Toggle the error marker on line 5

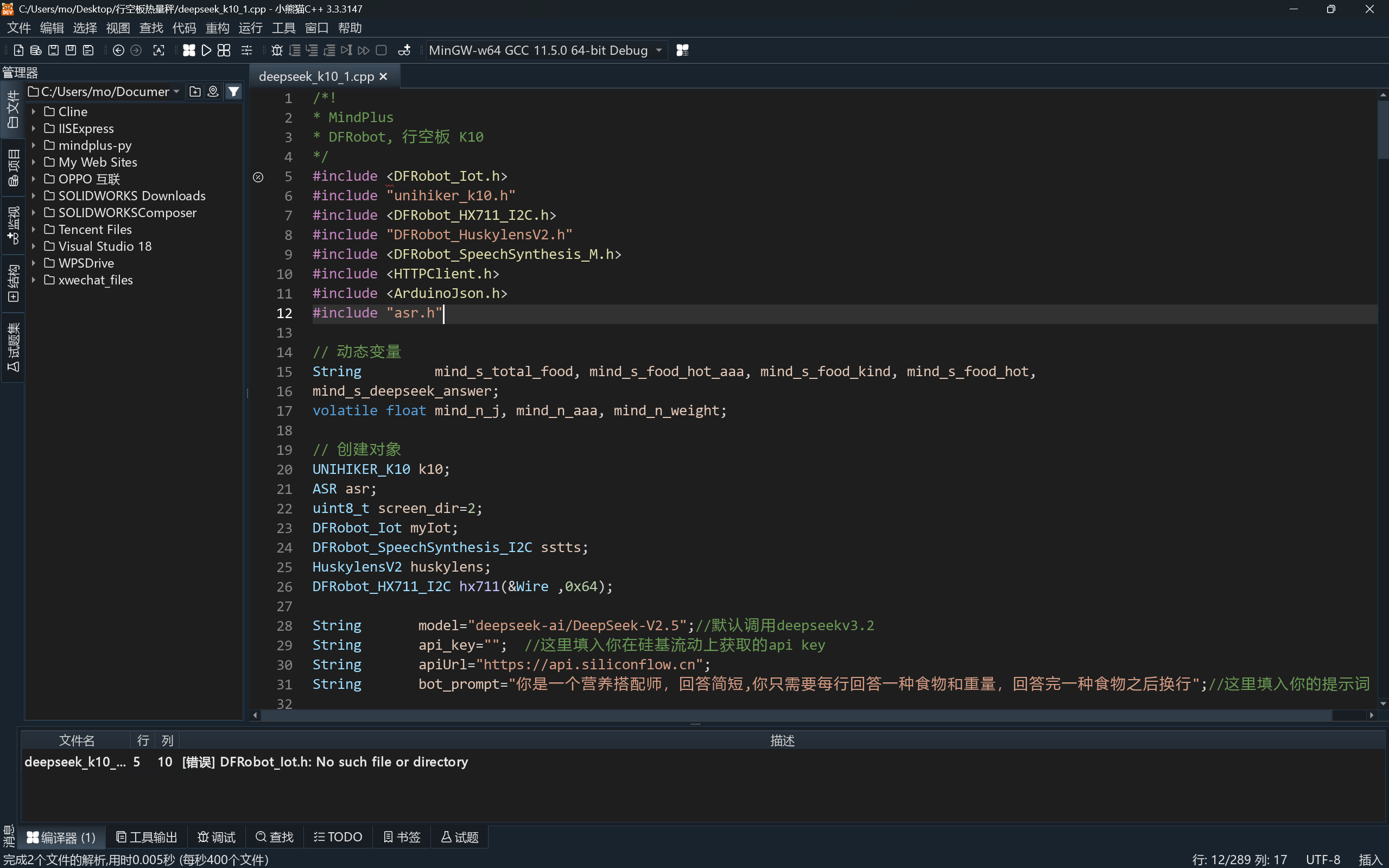tap(258, 177)
